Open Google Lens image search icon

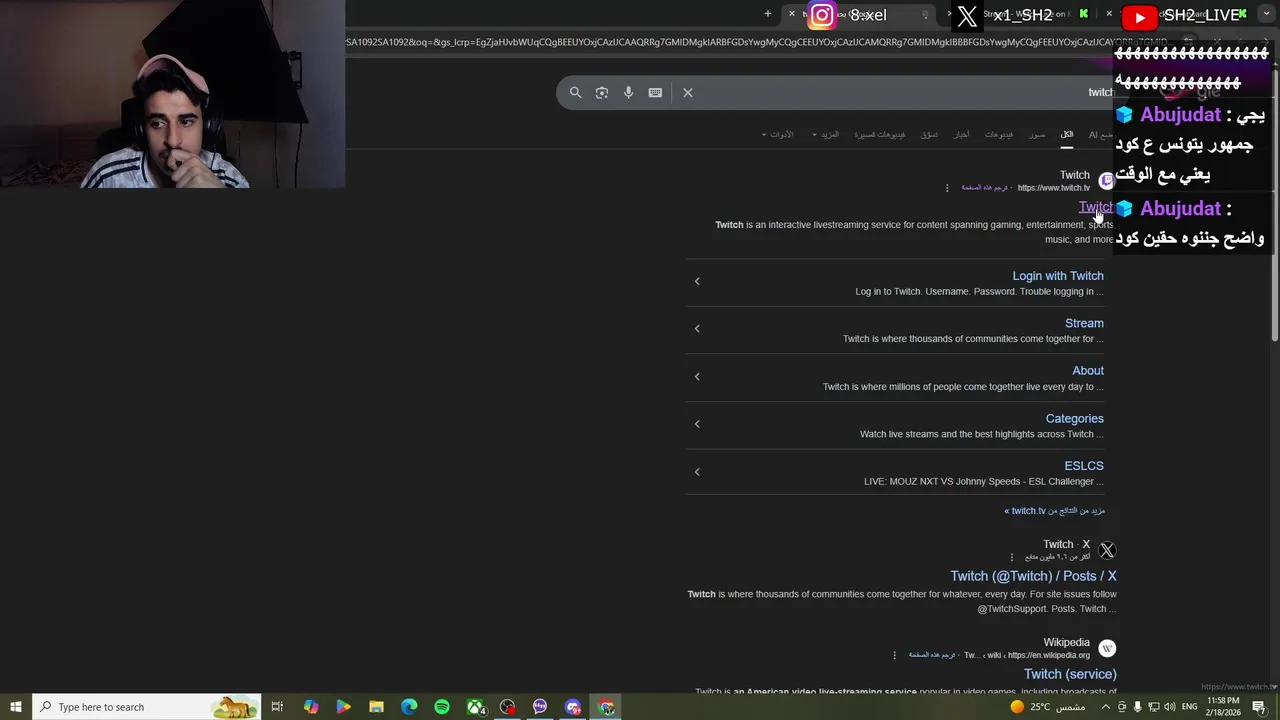click(602, 92)
